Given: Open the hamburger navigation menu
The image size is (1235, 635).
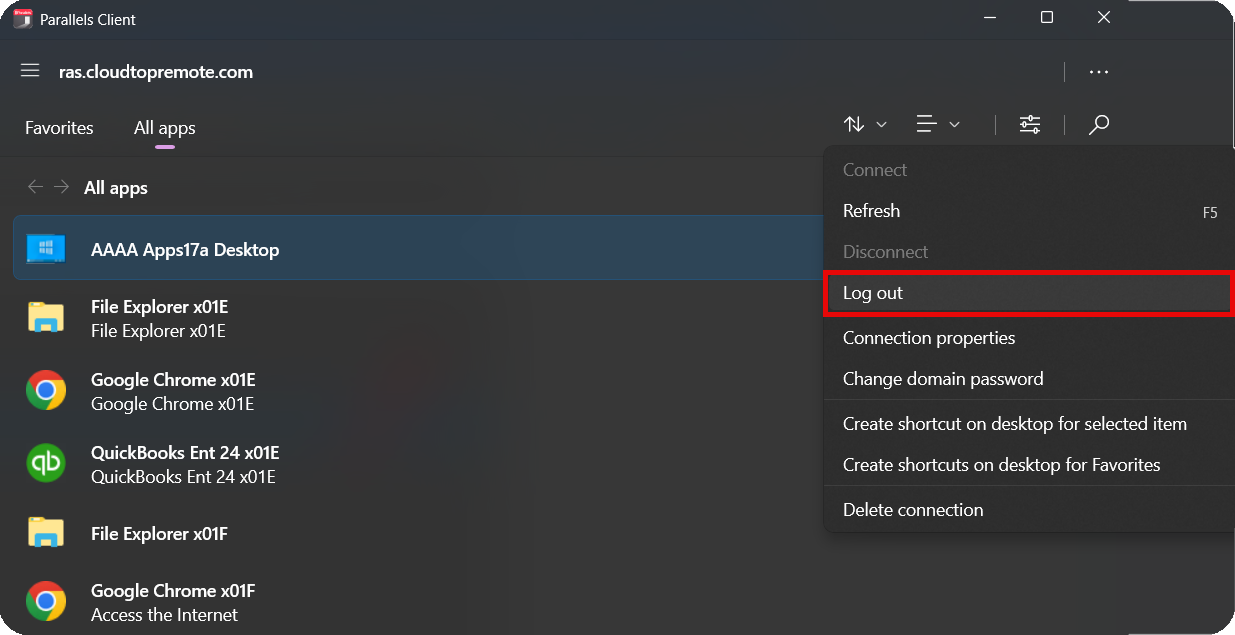Looking at the screenshot, I should pos(30,71).
